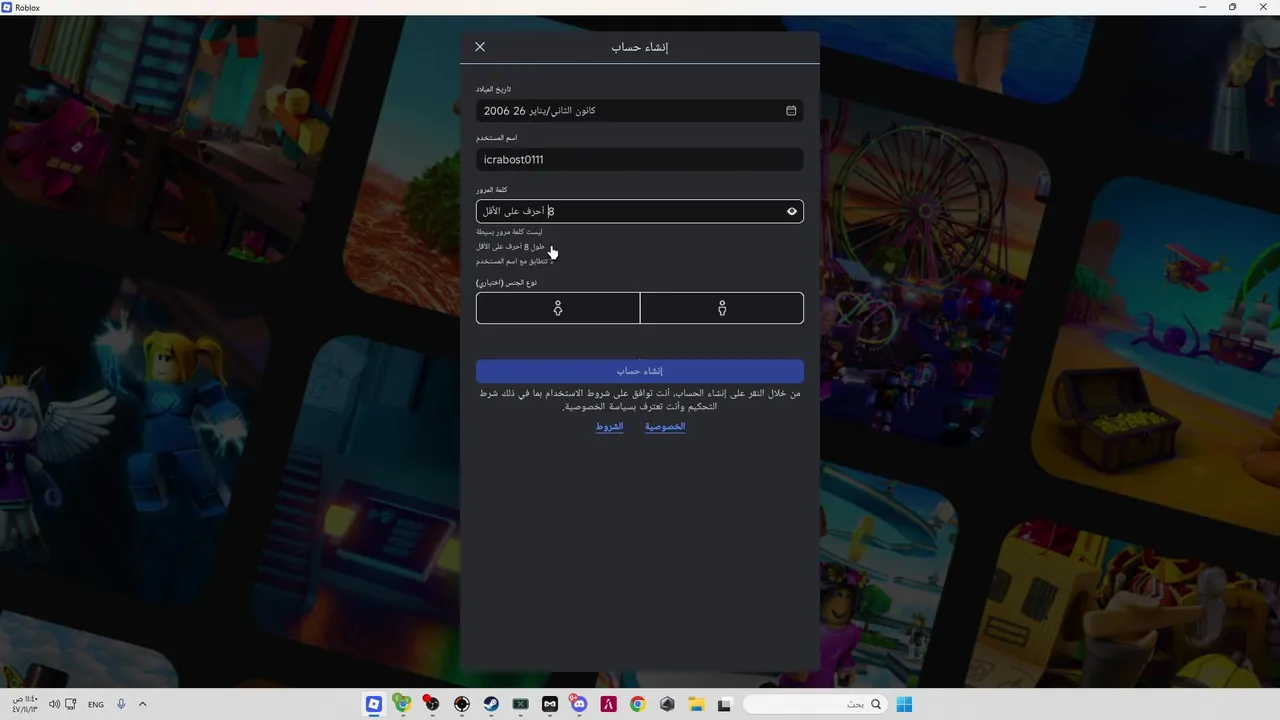Viewport: 1280px width, 720px height.
Task: Click the اسم المستخدم username label
Action: [x=497, y=138]
